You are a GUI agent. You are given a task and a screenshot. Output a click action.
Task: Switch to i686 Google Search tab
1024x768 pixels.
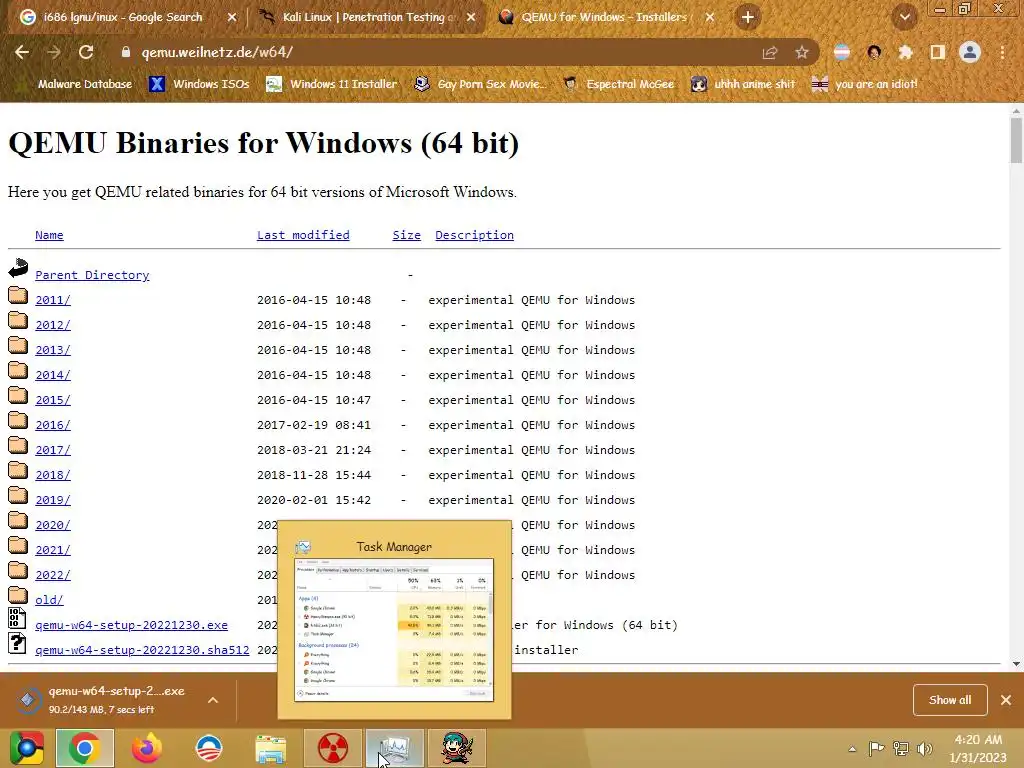[122, 17]
